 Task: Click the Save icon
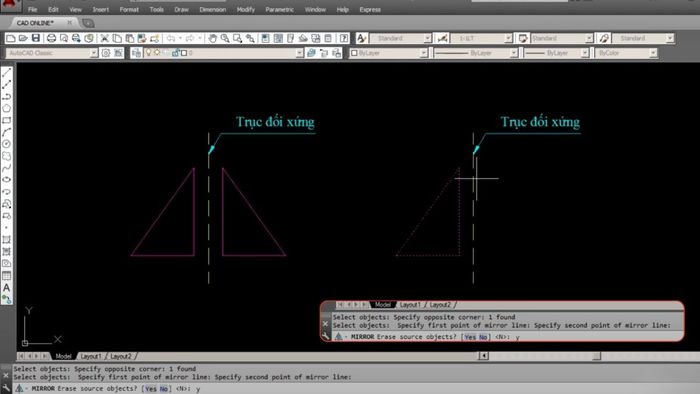[36, 38]
